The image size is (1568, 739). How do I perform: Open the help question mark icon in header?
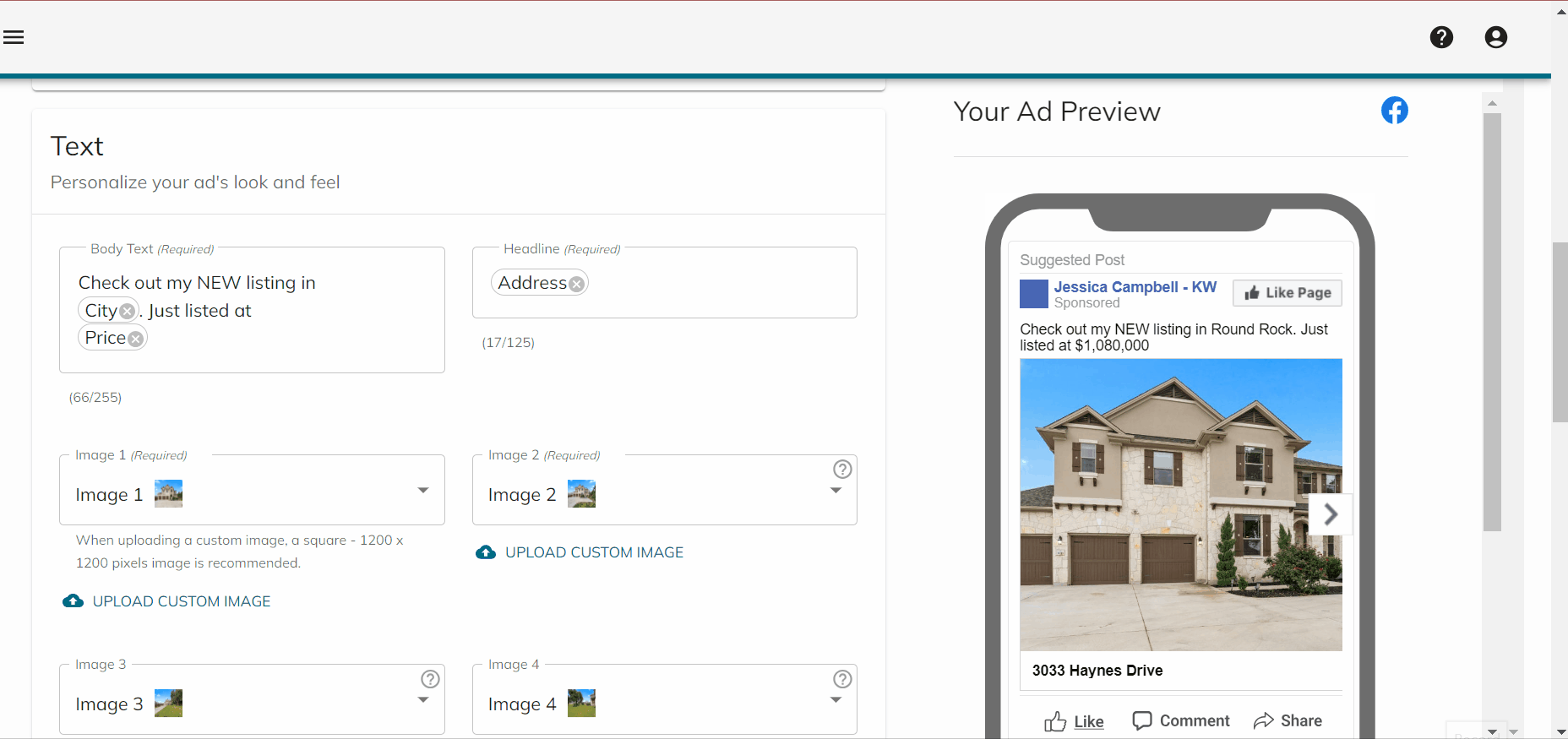1441,37
